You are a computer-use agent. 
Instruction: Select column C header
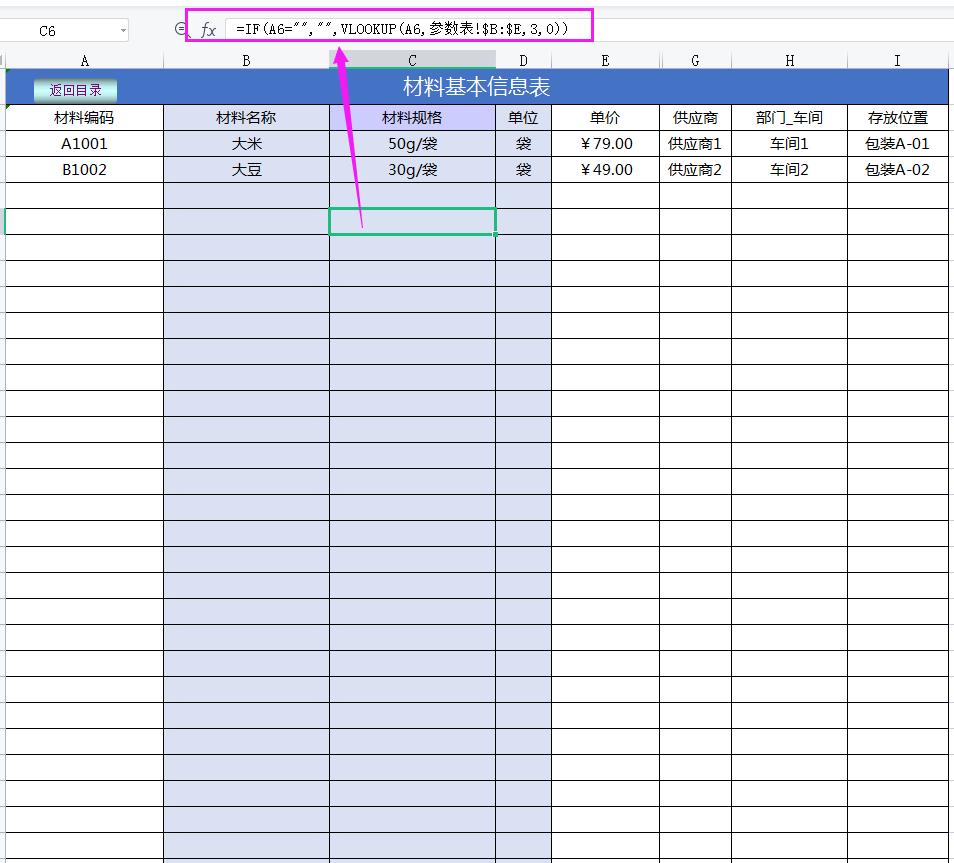pos(413,60)
